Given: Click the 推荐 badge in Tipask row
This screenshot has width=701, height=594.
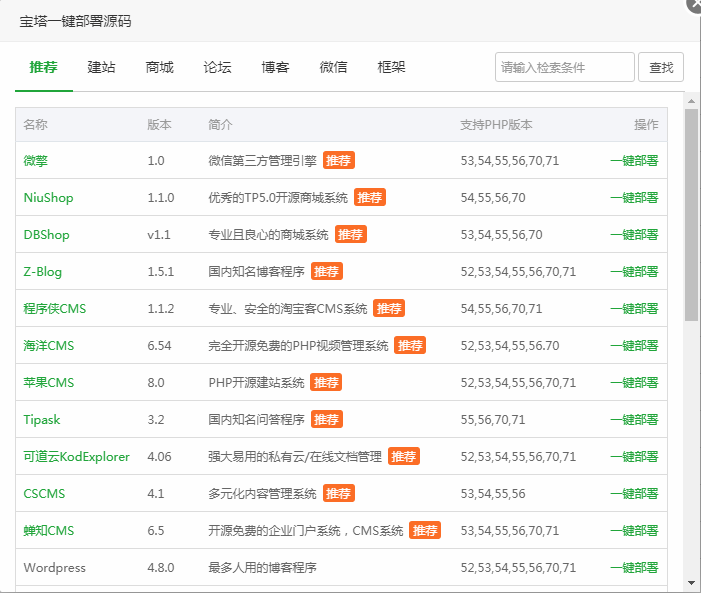Looking at the screenshot, I should [x=327, y=419].
